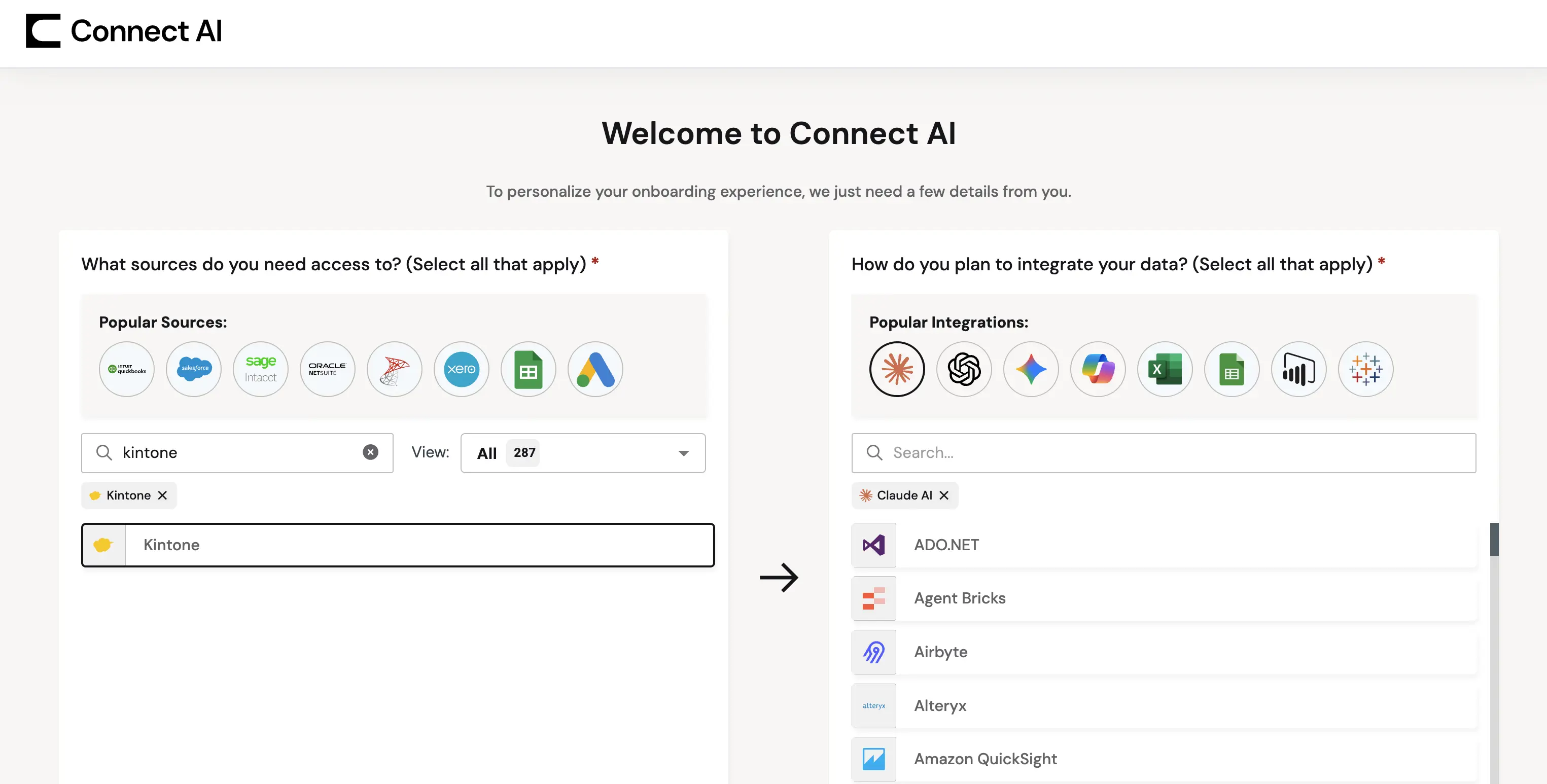Select ChatGPT popular integration icon
The image size is (1547, 784).
pyautogui.click(x=964, y=369)
